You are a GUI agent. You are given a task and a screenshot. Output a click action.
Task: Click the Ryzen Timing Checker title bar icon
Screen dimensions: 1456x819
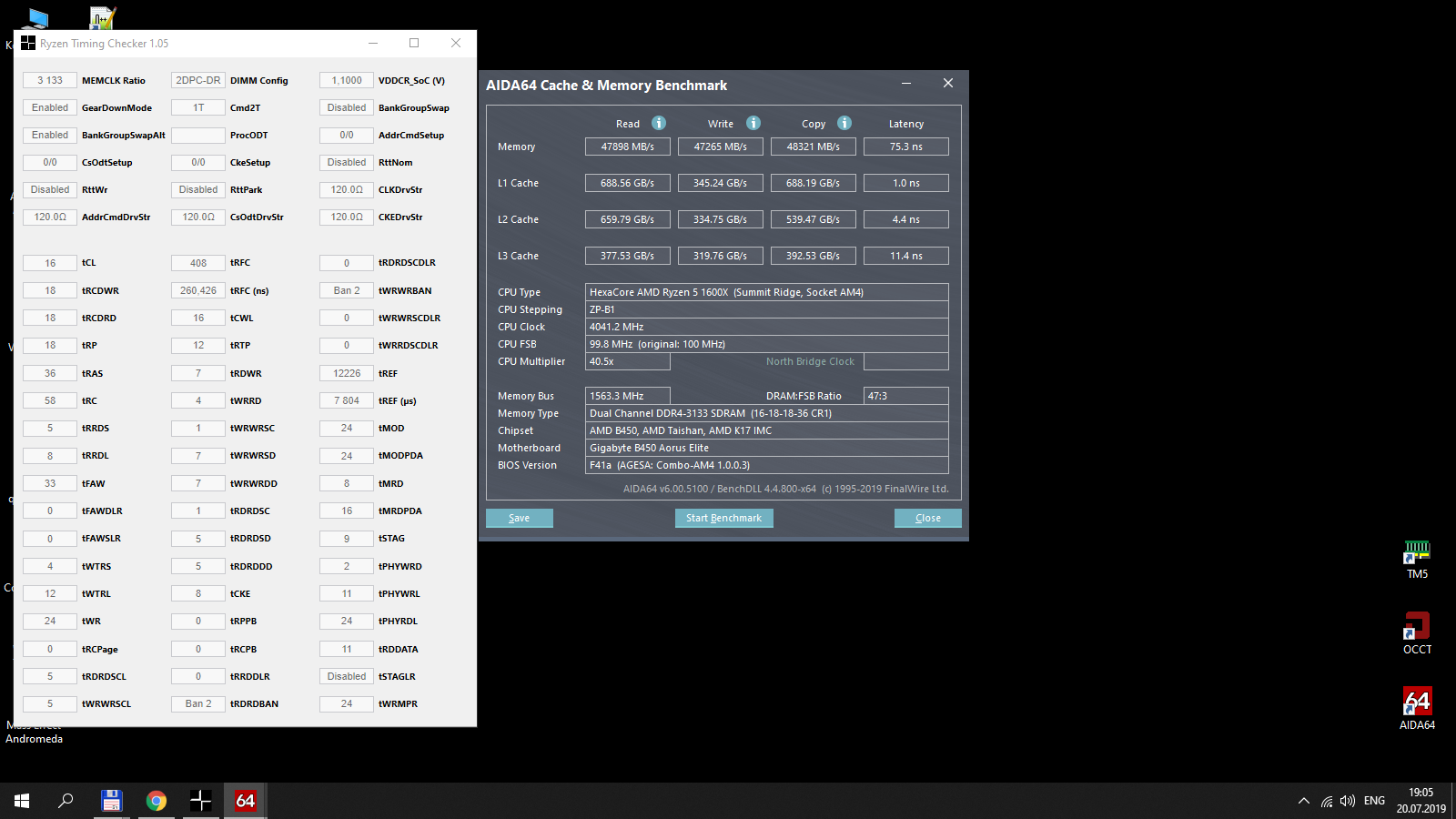(28, 43)
